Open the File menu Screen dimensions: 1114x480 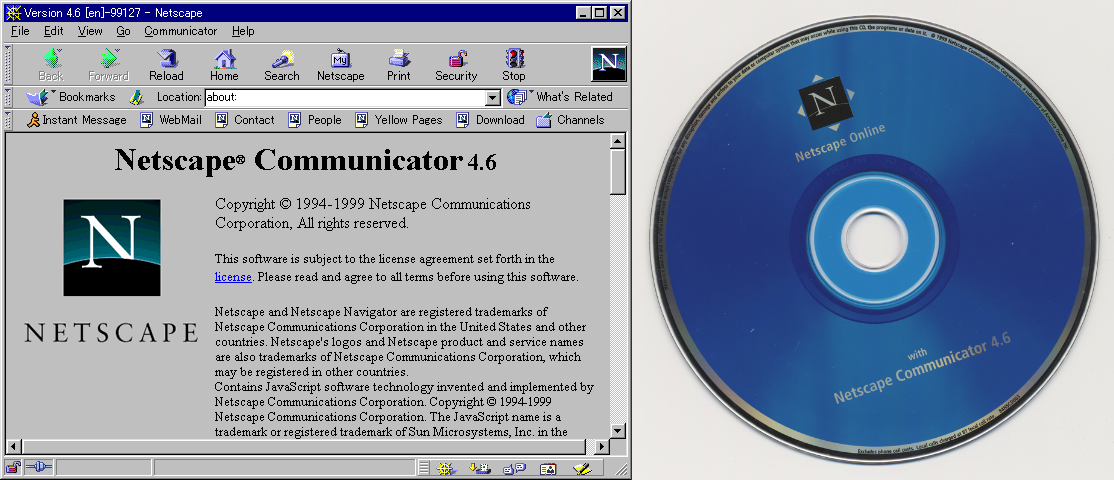click(20, 31)
